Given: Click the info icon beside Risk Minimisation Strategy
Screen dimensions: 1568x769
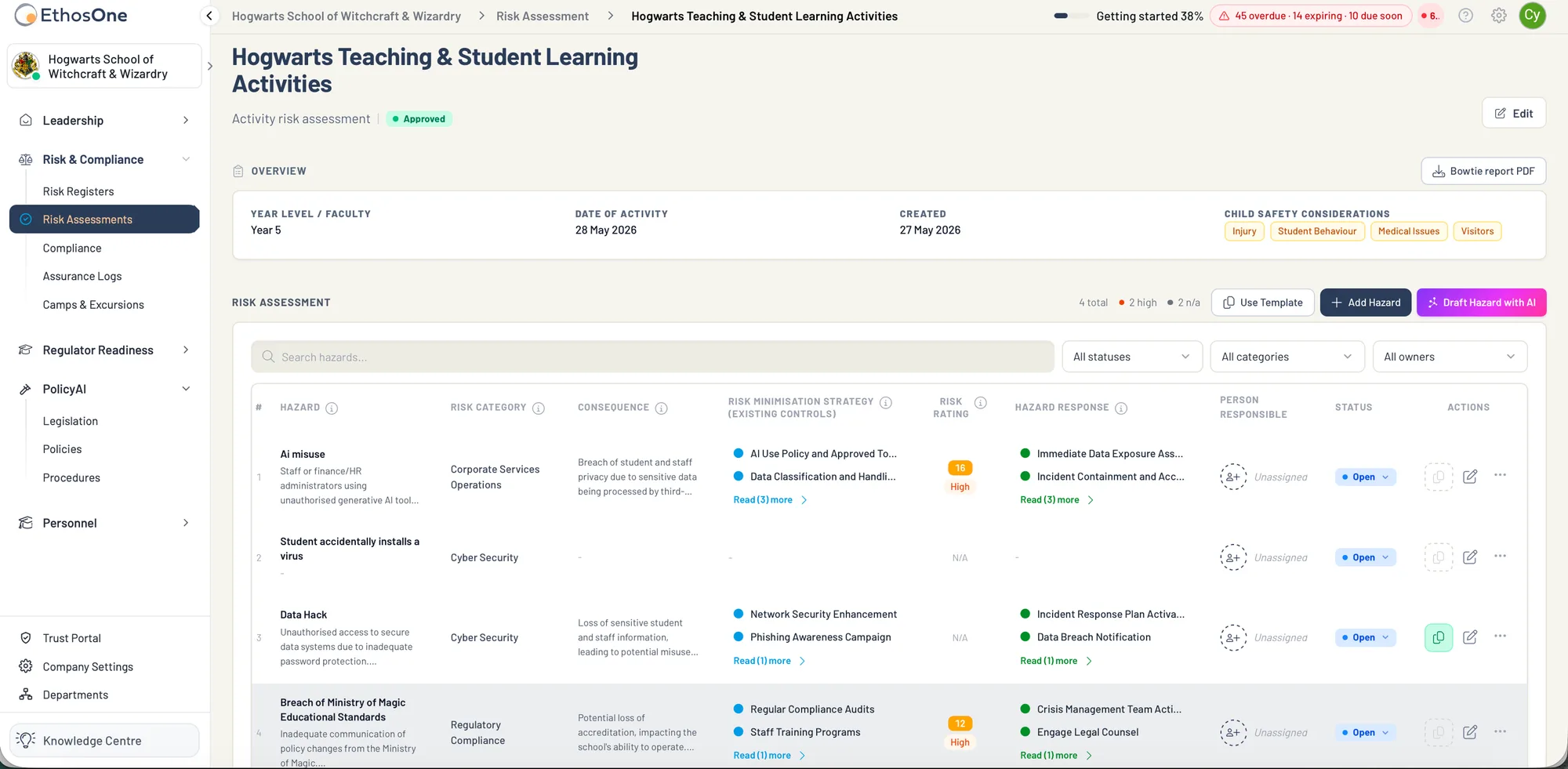Looking at the screenshot, I should 886,402.
